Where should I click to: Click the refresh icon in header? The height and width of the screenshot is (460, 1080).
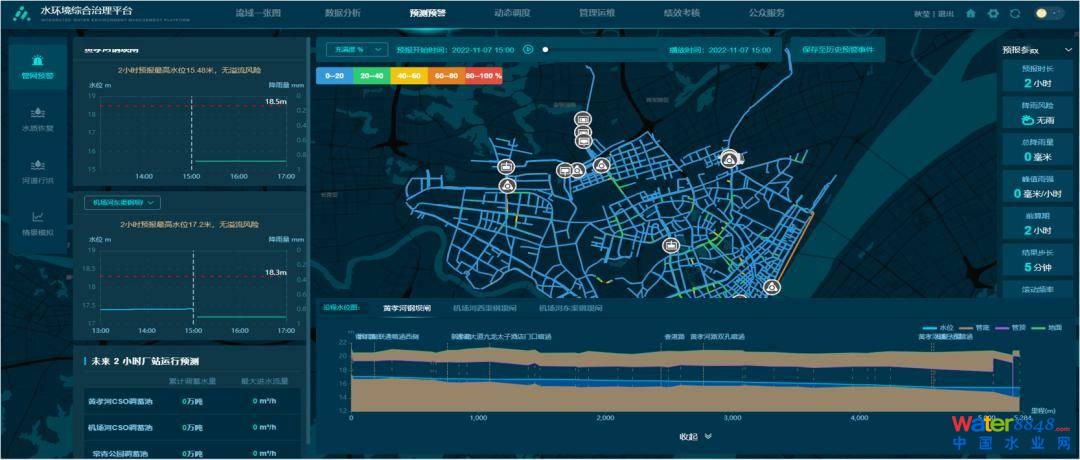click(1015, 14)
